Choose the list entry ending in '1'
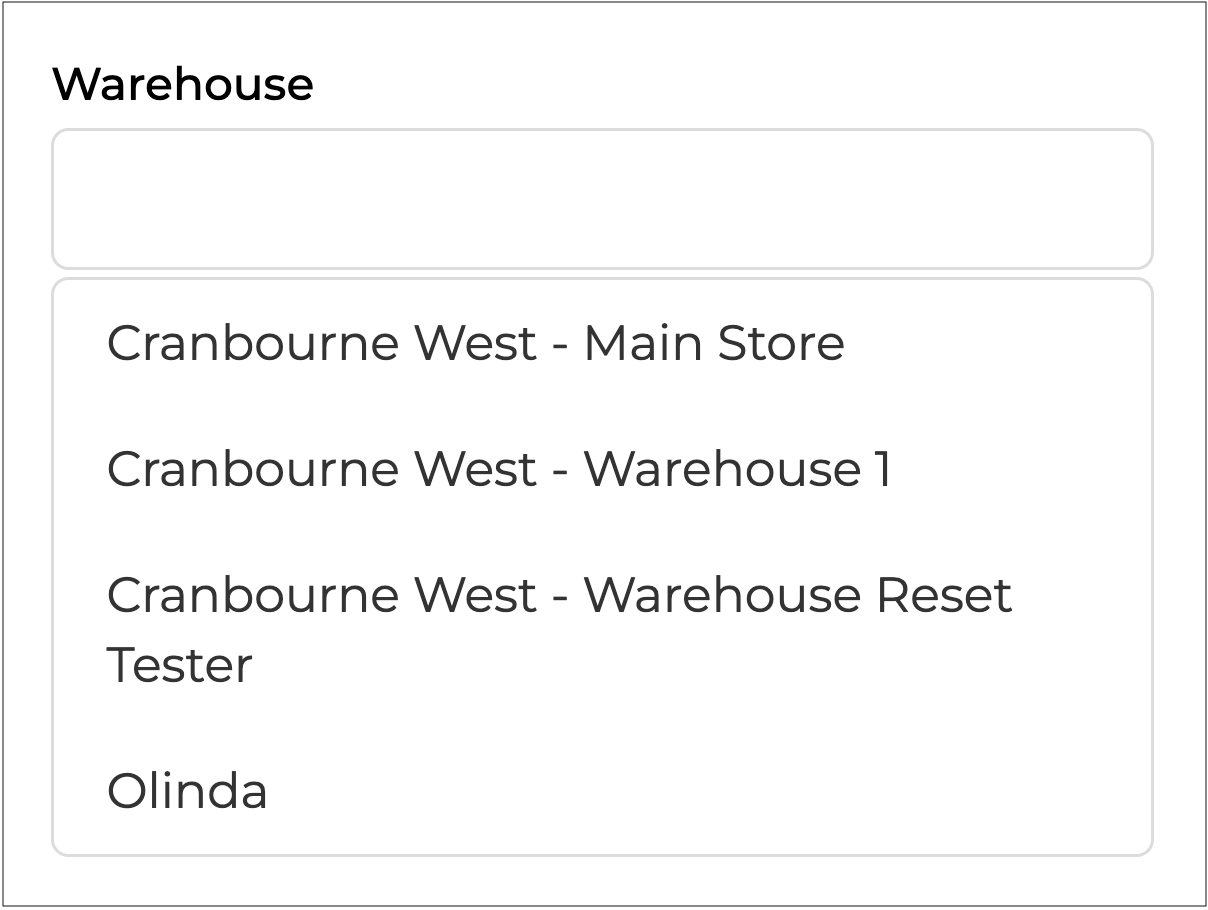 499,469
